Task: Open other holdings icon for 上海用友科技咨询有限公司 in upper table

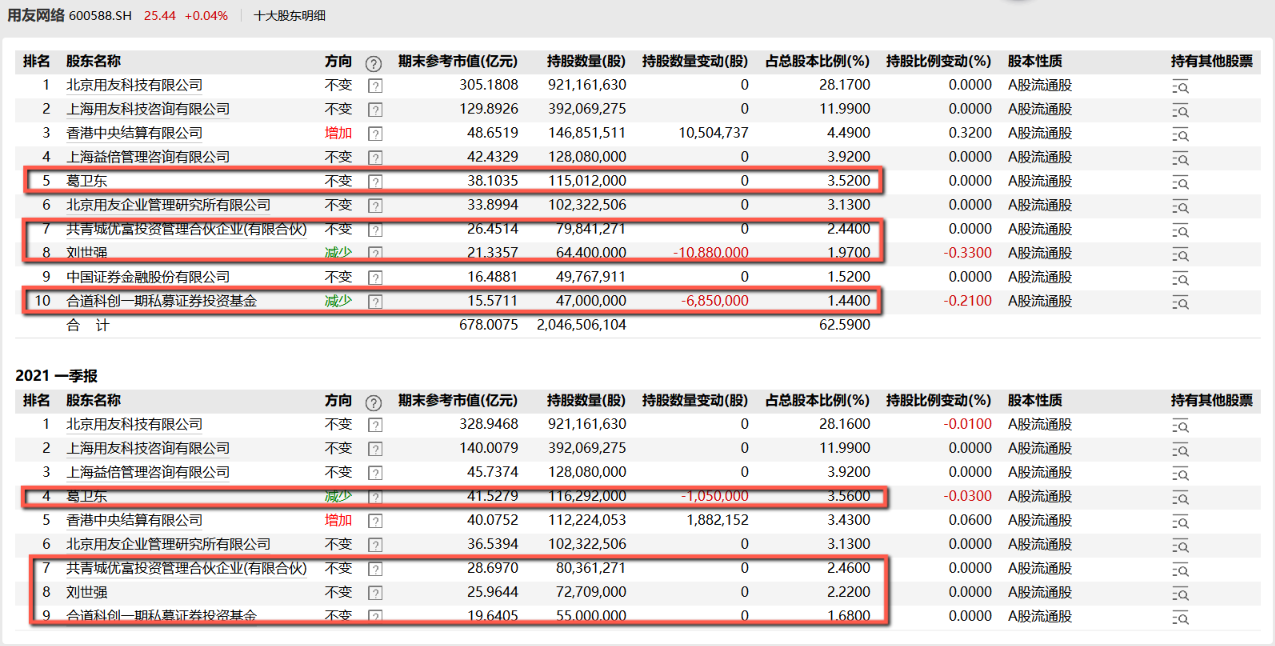Action: point(1180,110)
